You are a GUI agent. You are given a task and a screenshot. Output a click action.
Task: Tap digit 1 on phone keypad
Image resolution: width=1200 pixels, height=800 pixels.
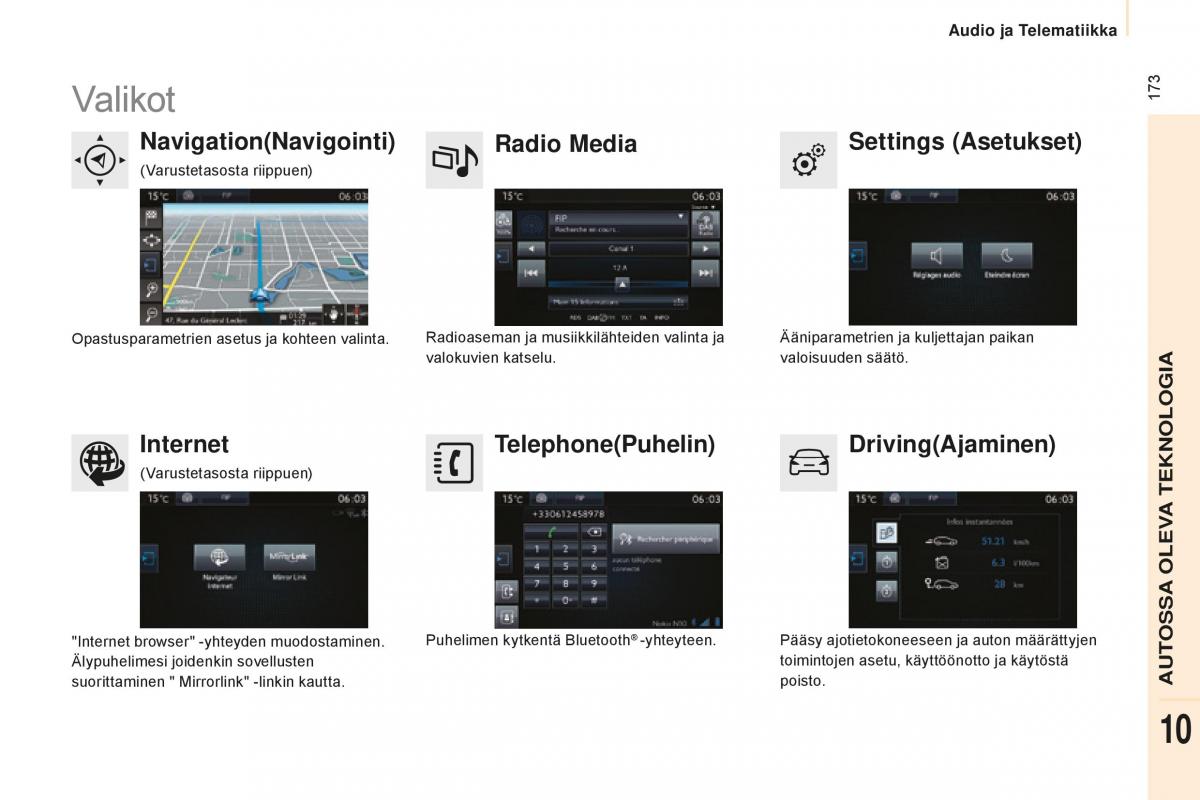(x=539, y=548)
